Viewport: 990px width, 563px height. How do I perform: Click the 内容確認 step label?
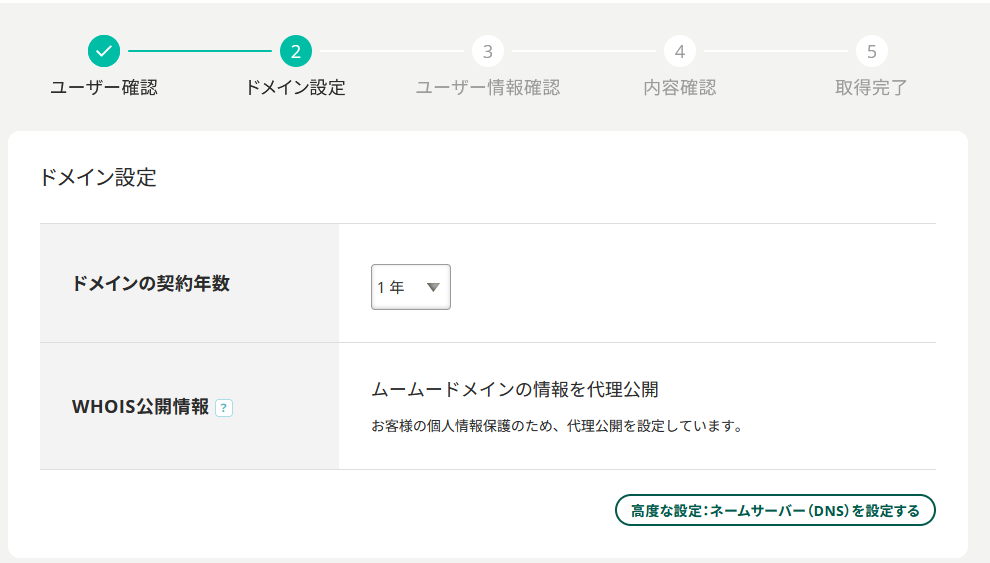(679, 87)
